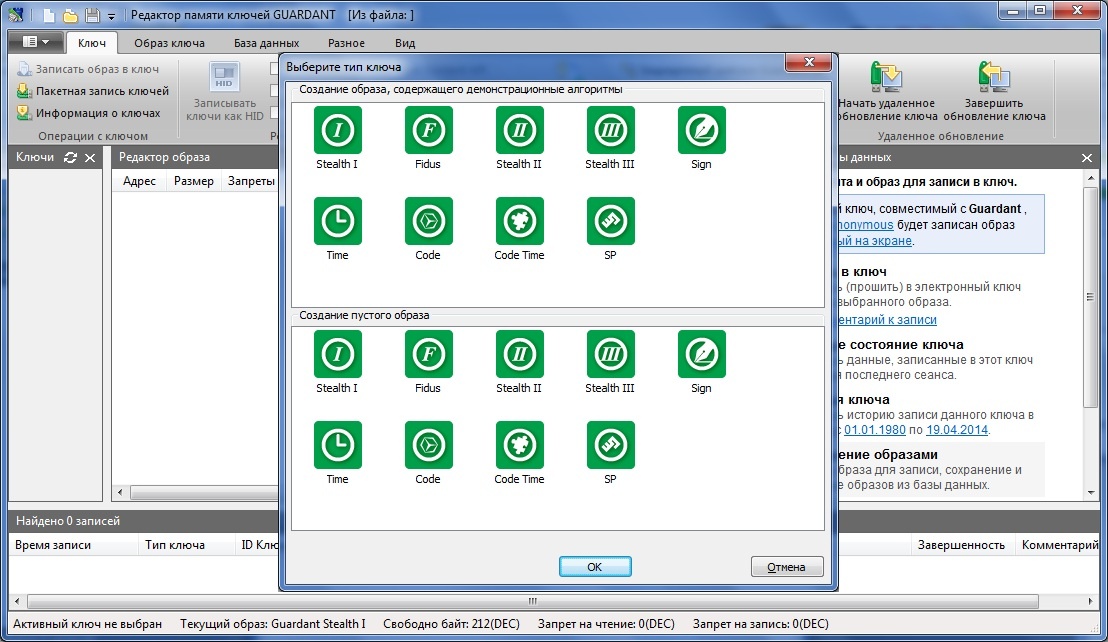Expand the application menu button
The height and width of the screenshot is (642, 1108).
coord(36,42)
